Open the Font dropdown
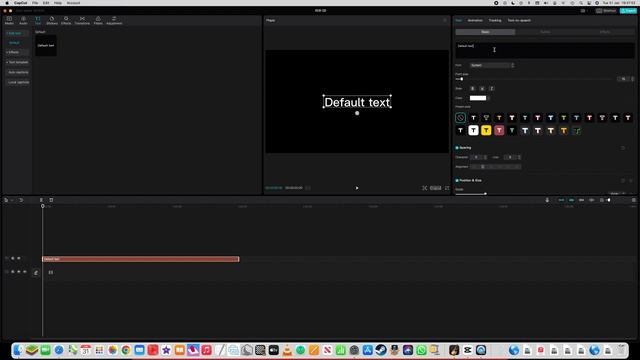 (492, 65)
